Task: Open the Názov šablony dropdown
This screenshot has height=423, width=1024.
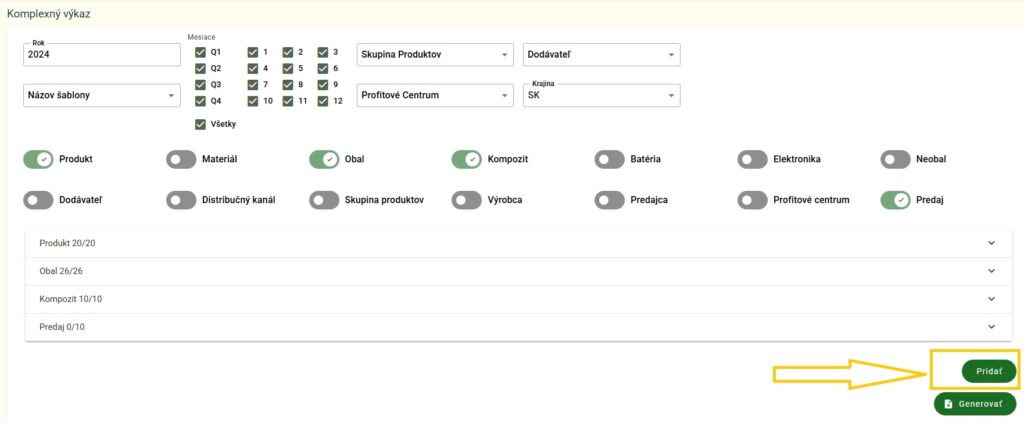Action: pyautogui.click(x=100, y=96)
